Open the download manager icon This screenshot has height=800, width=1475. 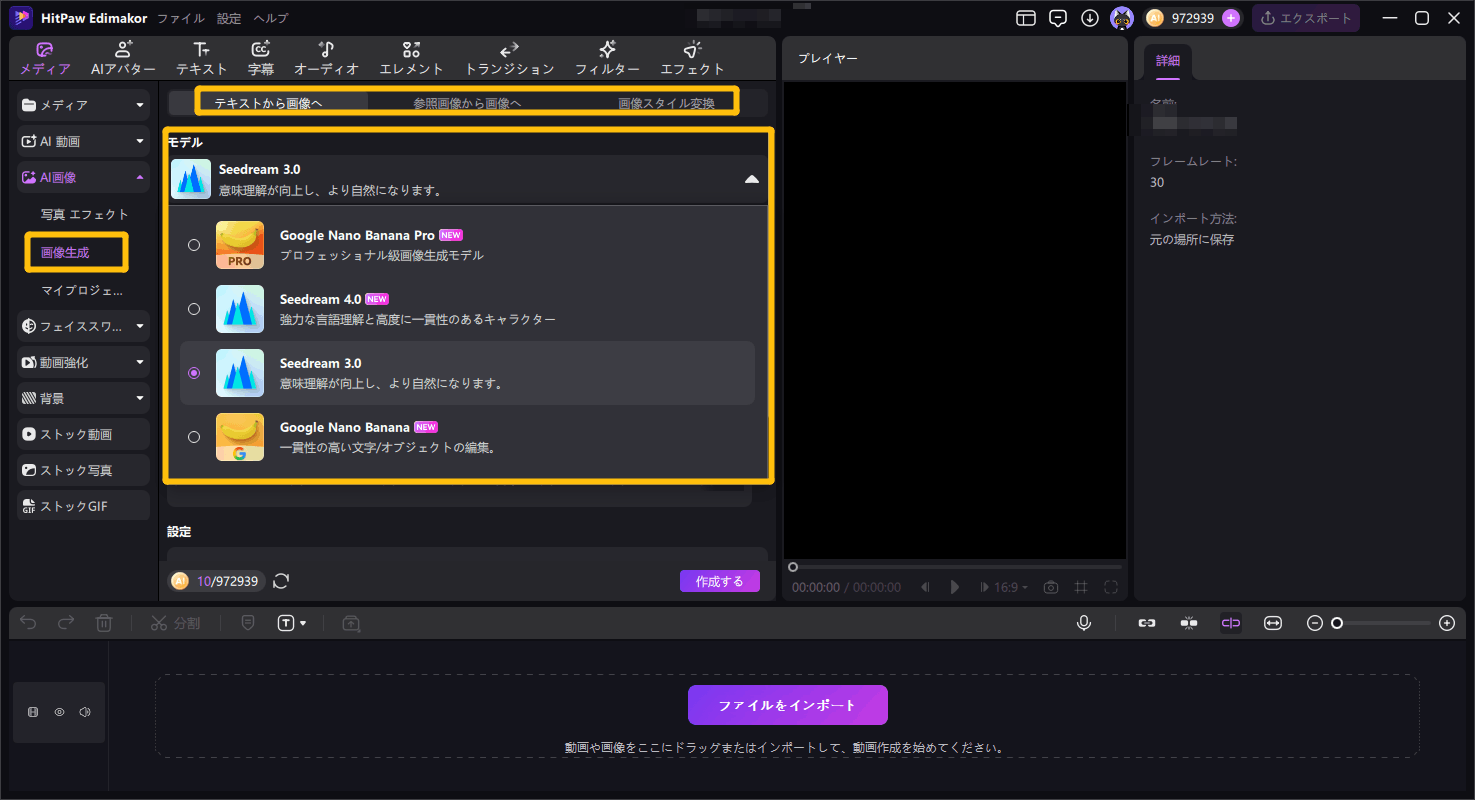pos(1089,18)
